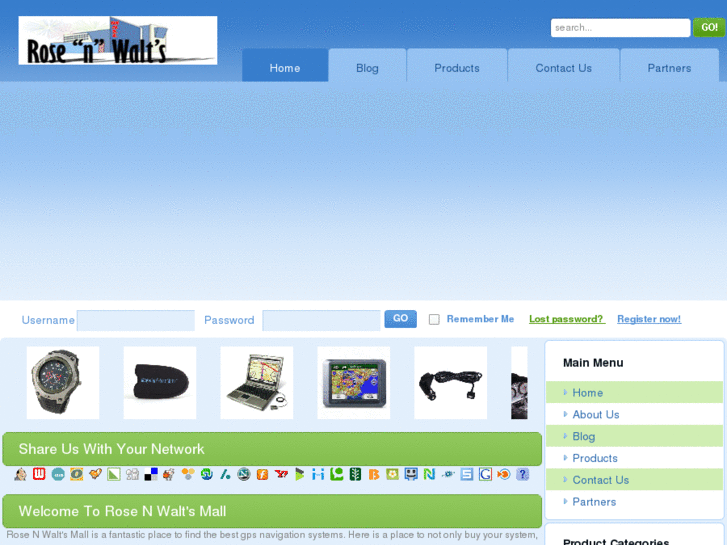Click the teal round speech-bubble share icon
The width and height of the screenshot is (727, 545).
(x=58, y=474)
